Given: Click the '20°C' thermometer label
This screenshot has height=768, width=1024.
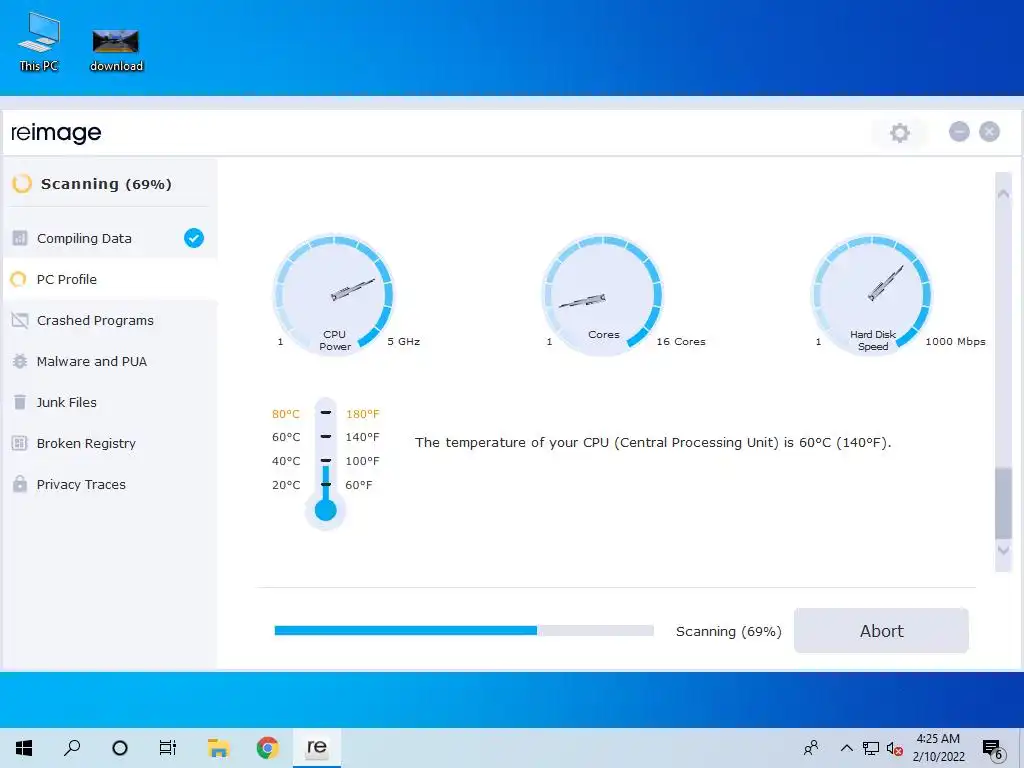Looking at the screenshot, I should point(286,485).
